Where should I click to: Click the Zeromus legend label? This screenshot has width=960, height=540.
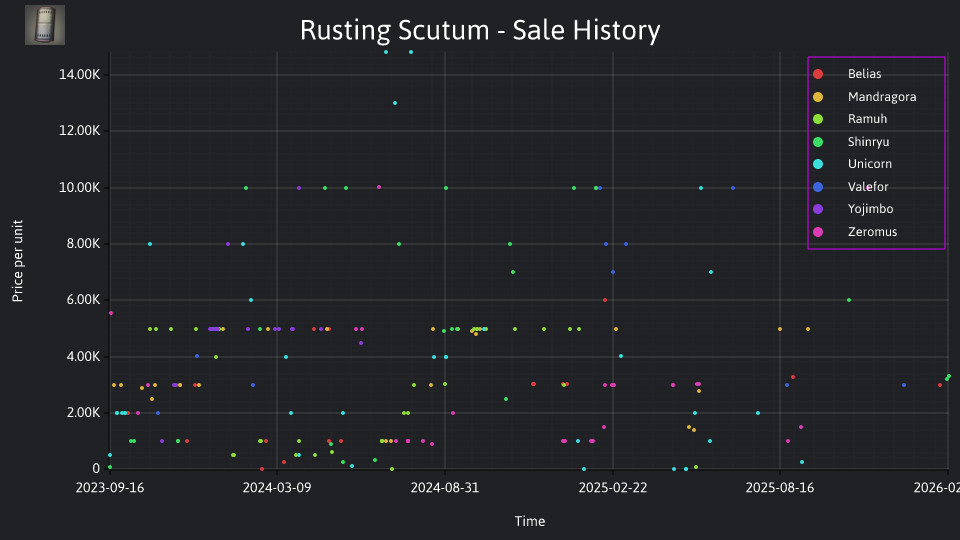pos(872,232)
